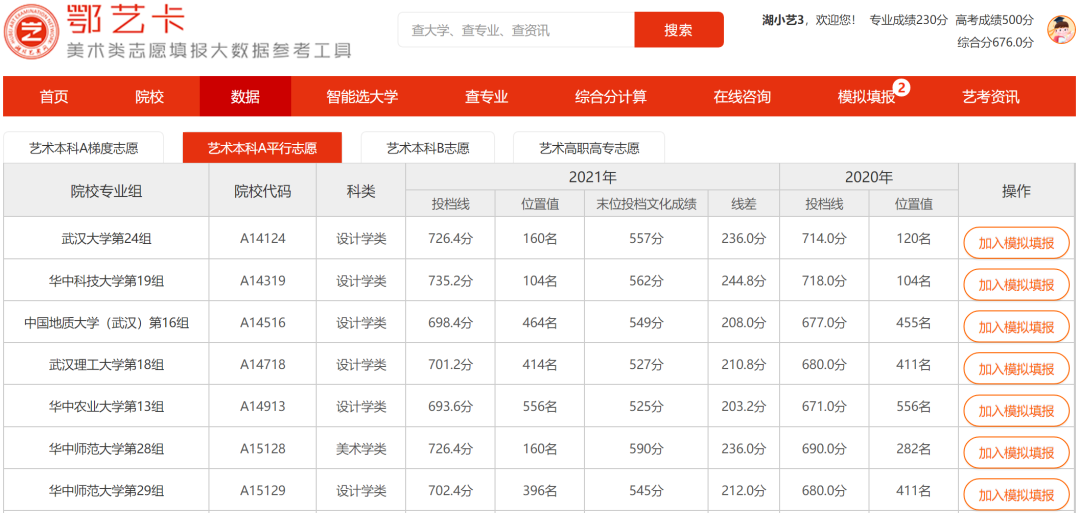Screen dimensions: 1080x513
Task: Click the 华中科技大学第19组 cell
Action: point(106,281)
